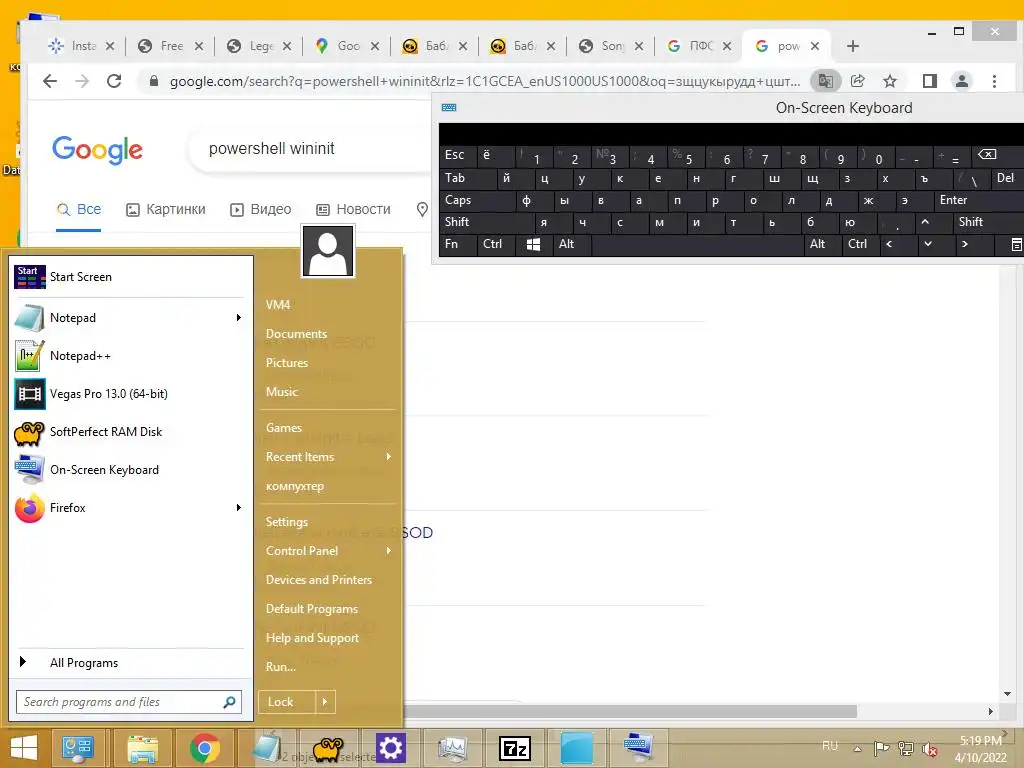Expand Firefox jump list arrow
The width and height of the screenshot is (1024, 768).
tap(239, 507)
